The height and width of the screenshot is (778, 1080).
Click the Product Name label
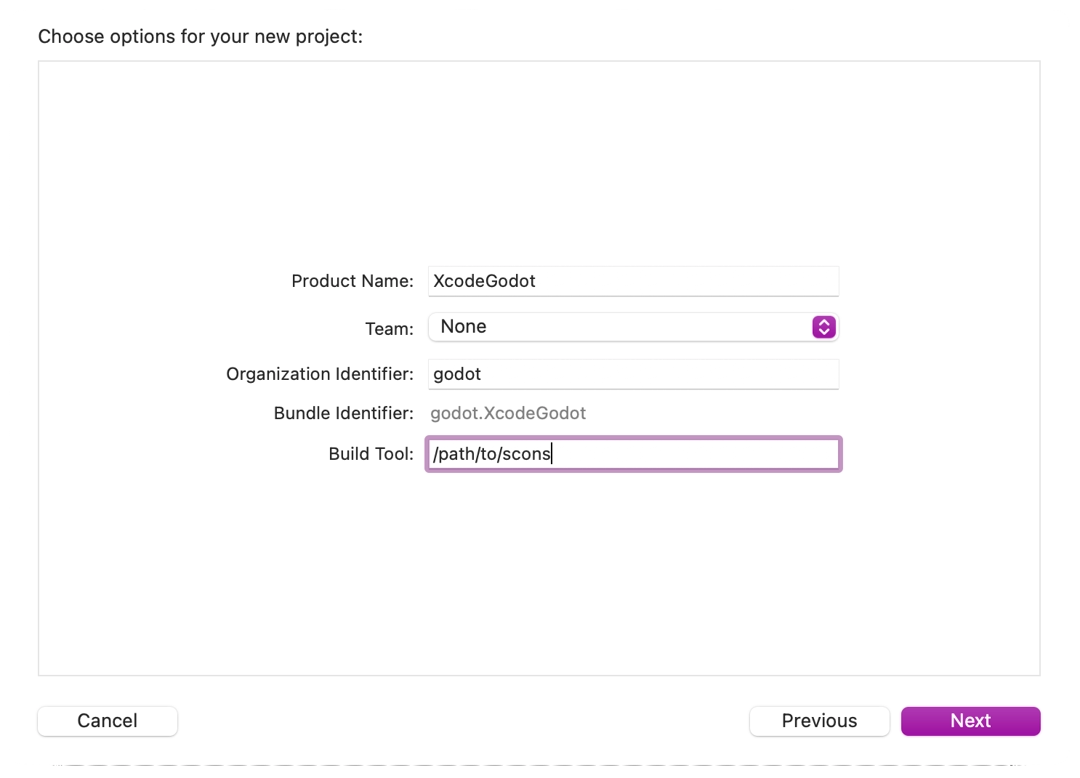pos(352,281)
